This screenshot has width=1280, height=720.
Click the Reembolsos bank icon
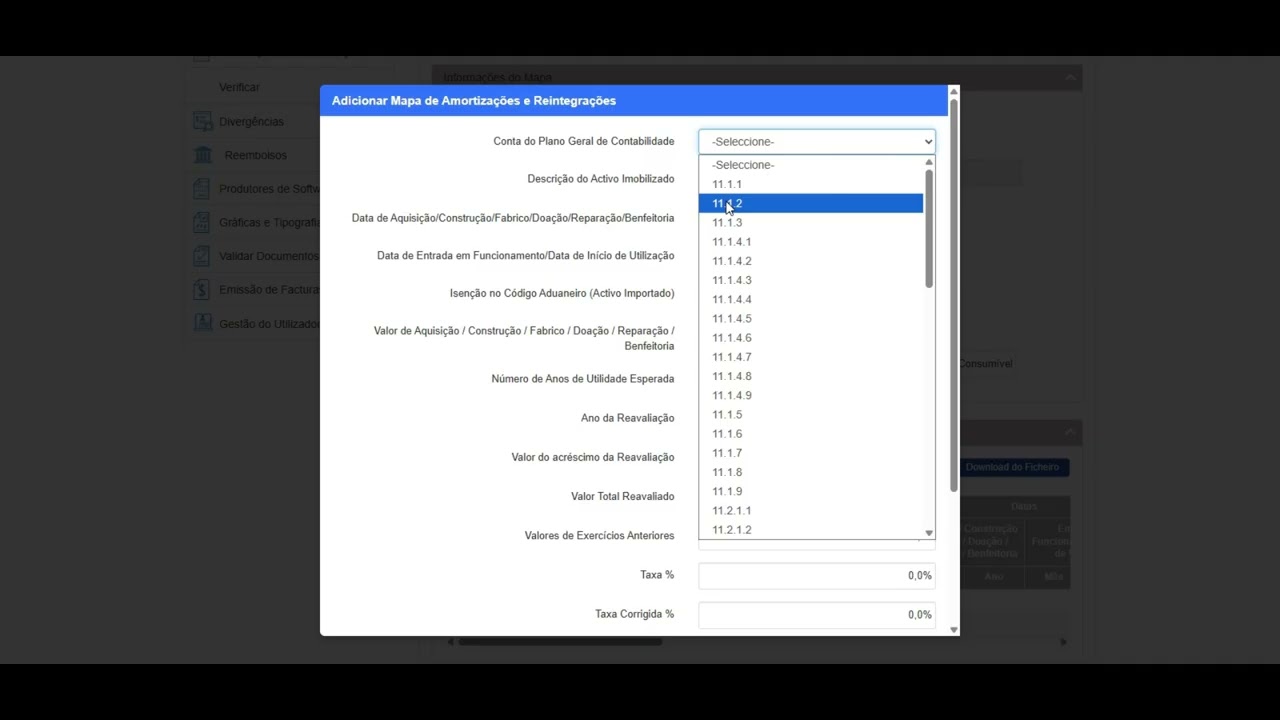tap(203, 155)
